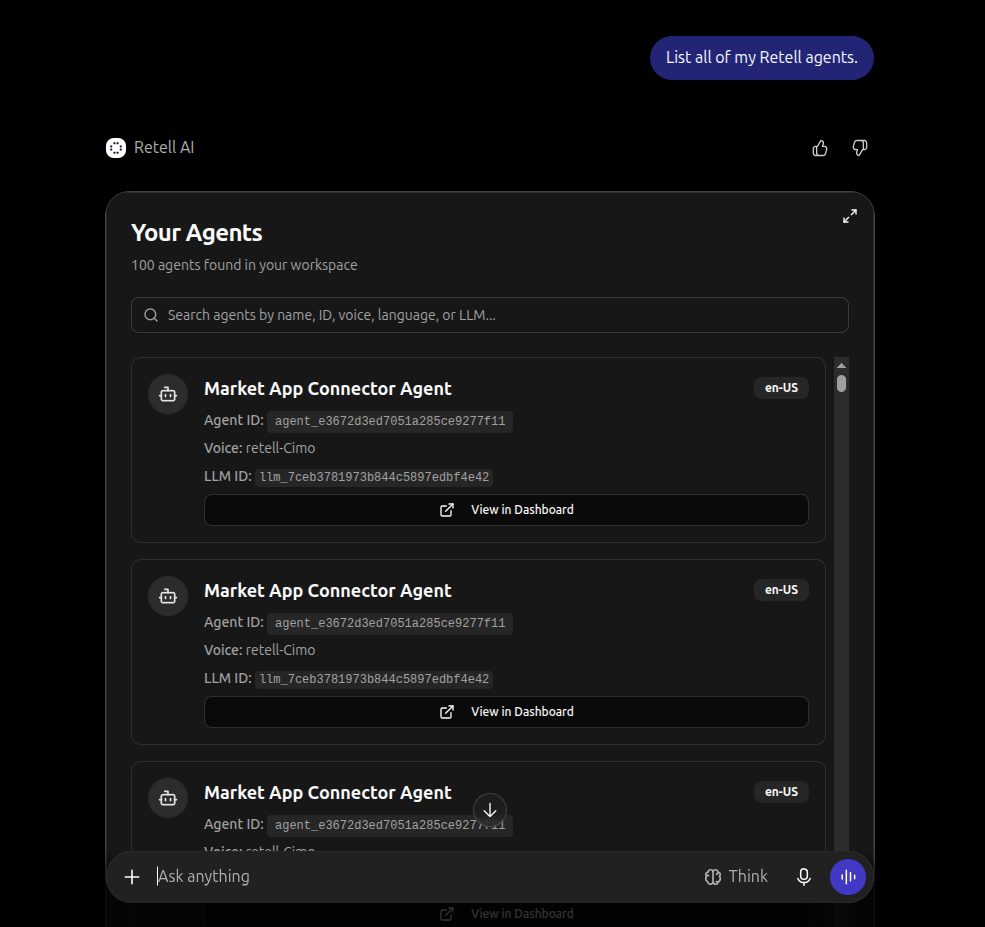The width and height of the screenshot is (985, 927).
Task: Click the plus attach icon in chat box
Action: (132, 877)
